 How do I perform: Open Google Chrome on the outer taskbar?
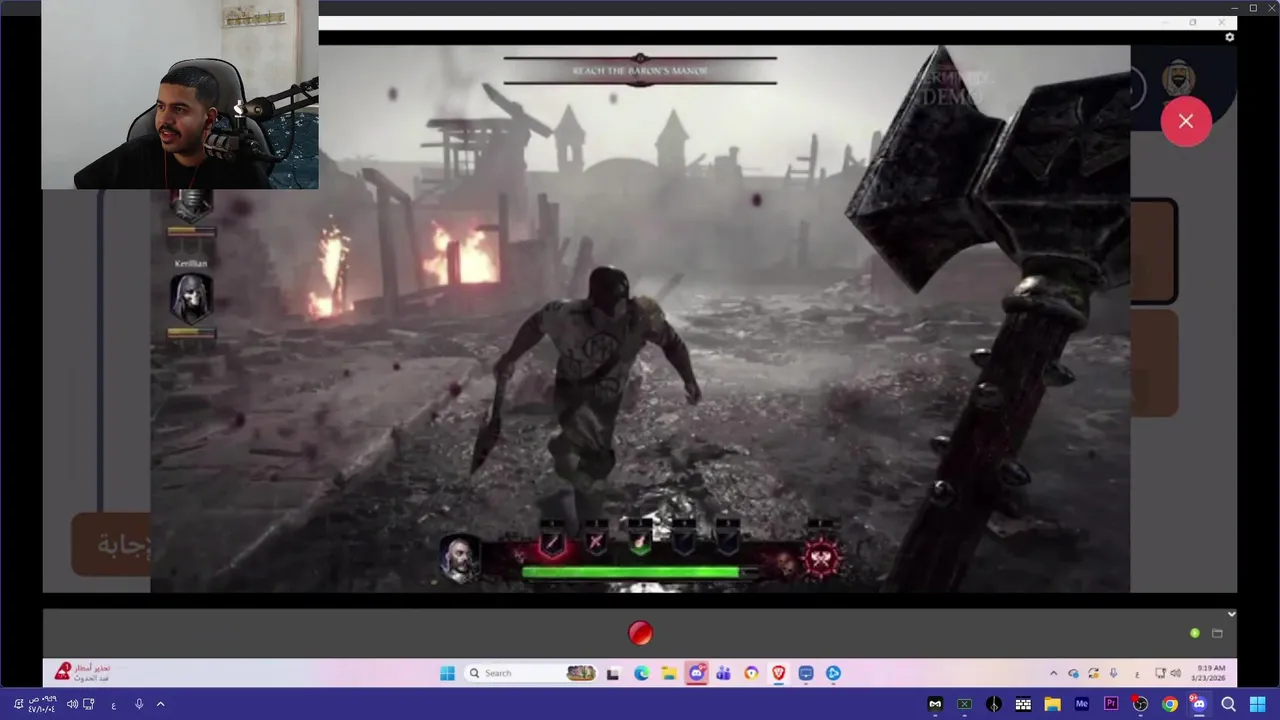(x=1169, y=704)
